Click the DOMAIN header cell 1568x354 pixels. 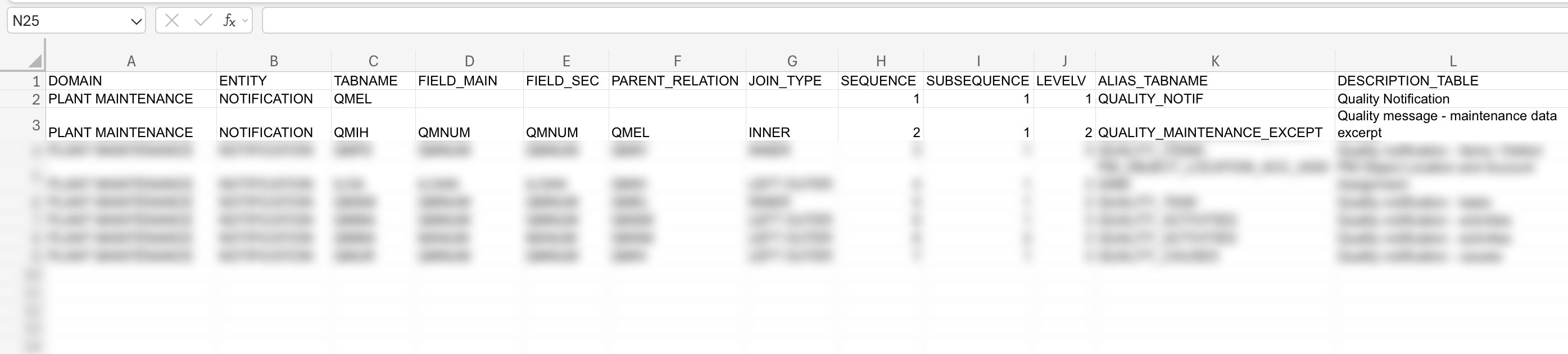131,81
